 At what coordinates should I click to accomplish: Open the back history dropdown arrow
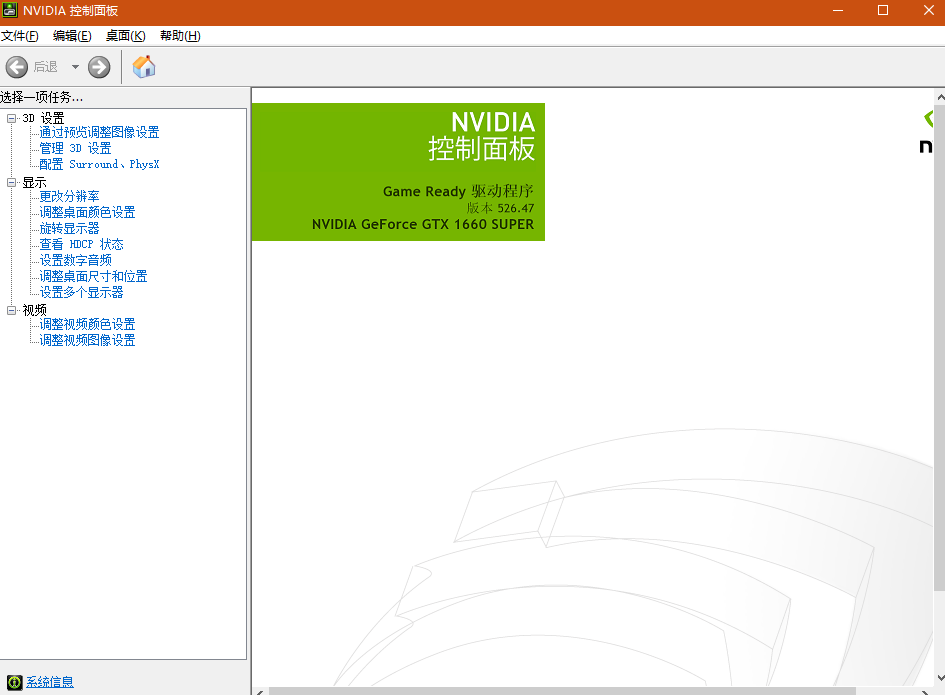(x=75, y=67)
